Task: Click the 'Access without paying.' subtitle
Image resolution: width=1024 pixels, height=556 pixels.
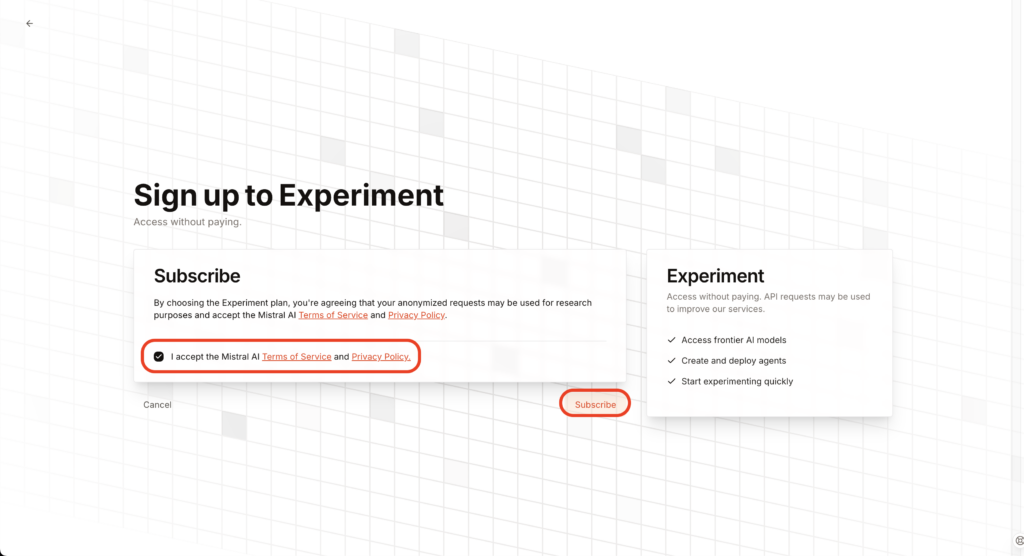Action: coord(187,222)
